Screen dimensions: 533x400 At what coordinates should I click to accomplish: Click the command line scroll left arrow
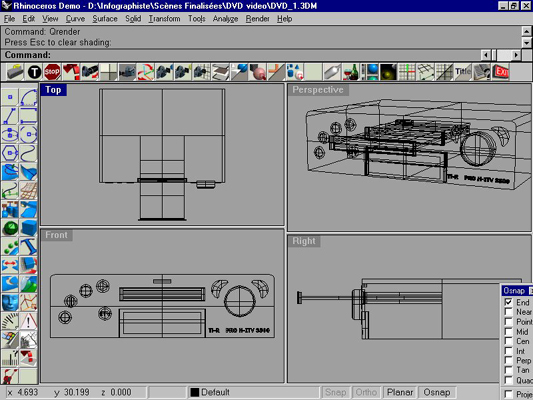(486, 55)
